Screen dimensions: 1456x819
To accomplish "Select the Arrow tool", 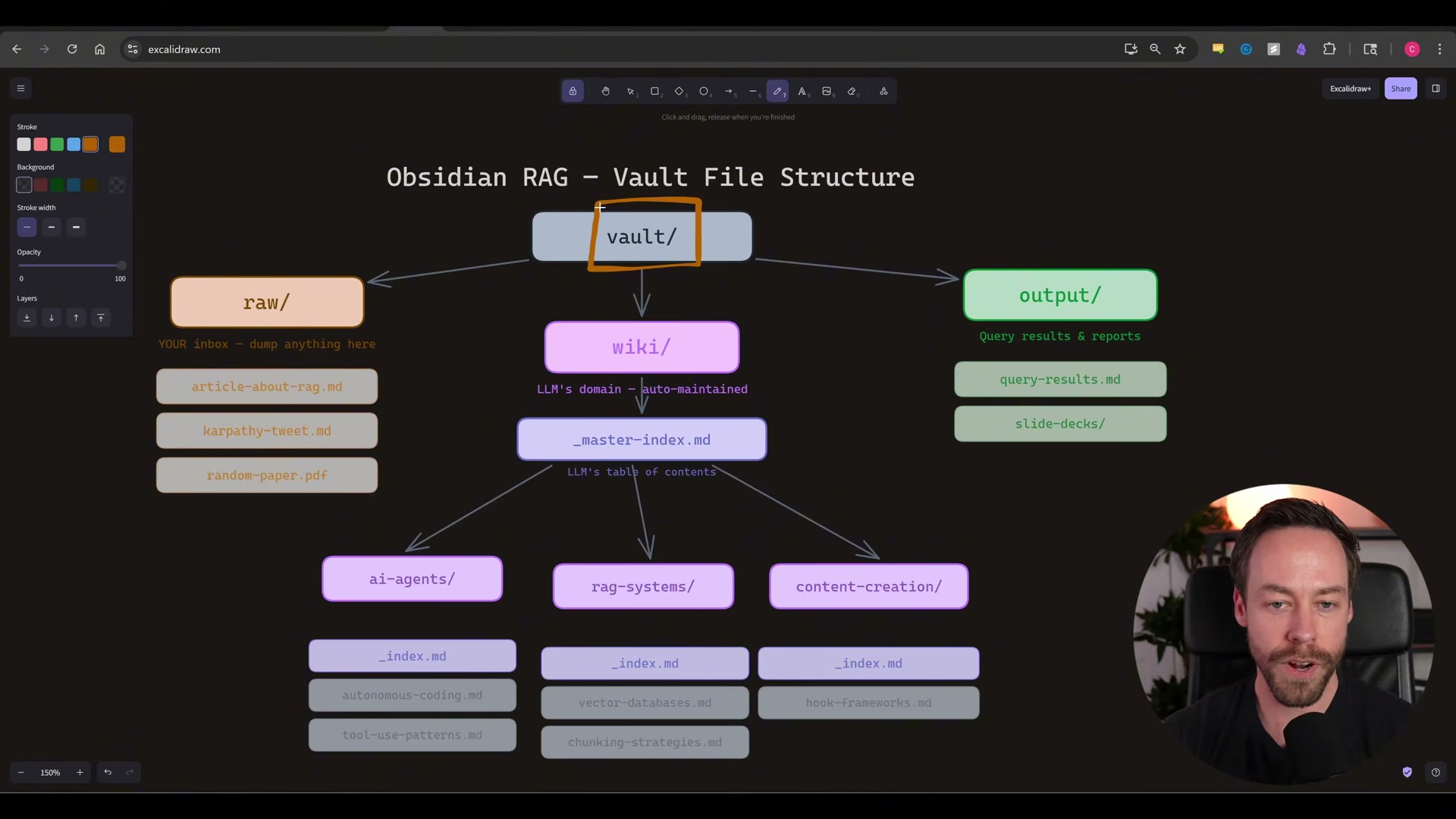I will coord(729,91).
